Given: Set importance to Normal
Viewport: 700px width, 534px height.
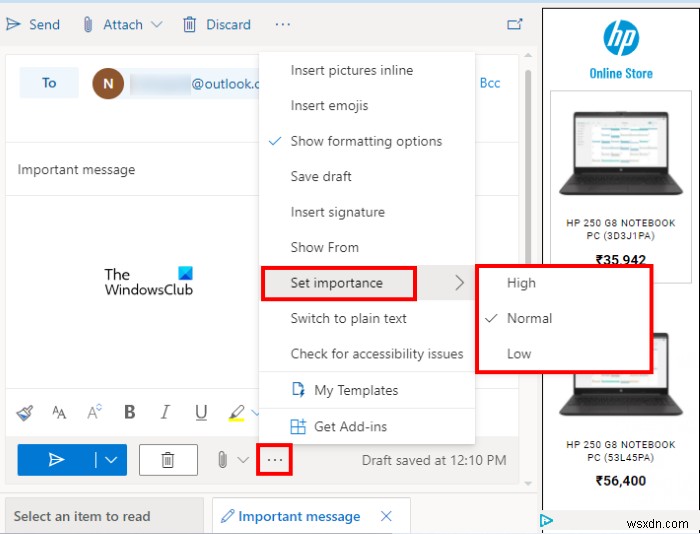Looking at the screenshot, I should point(564,318).
